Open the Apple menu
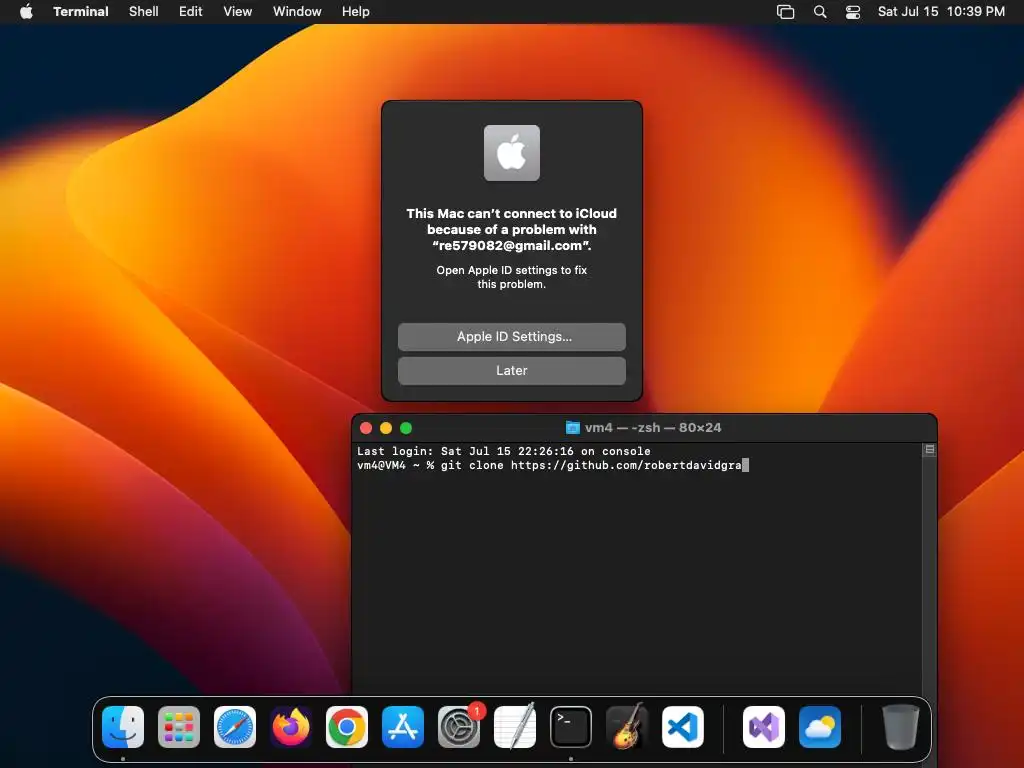The width and height of the screenshot is (1024, 768). 26,11
